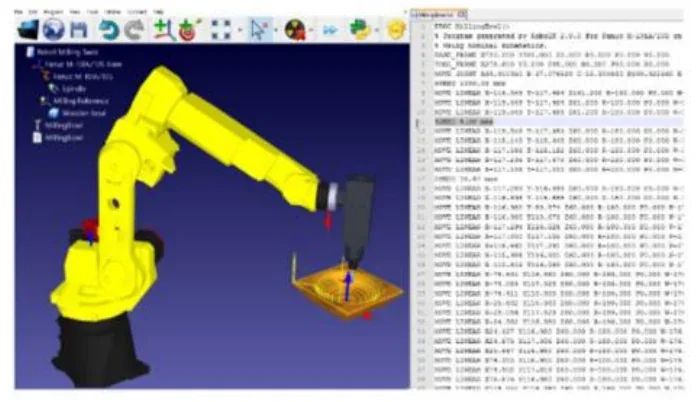This screenshot has height=402, width=698.
Task: Click the Open file toolbar icon
Action: pos(28,30)
